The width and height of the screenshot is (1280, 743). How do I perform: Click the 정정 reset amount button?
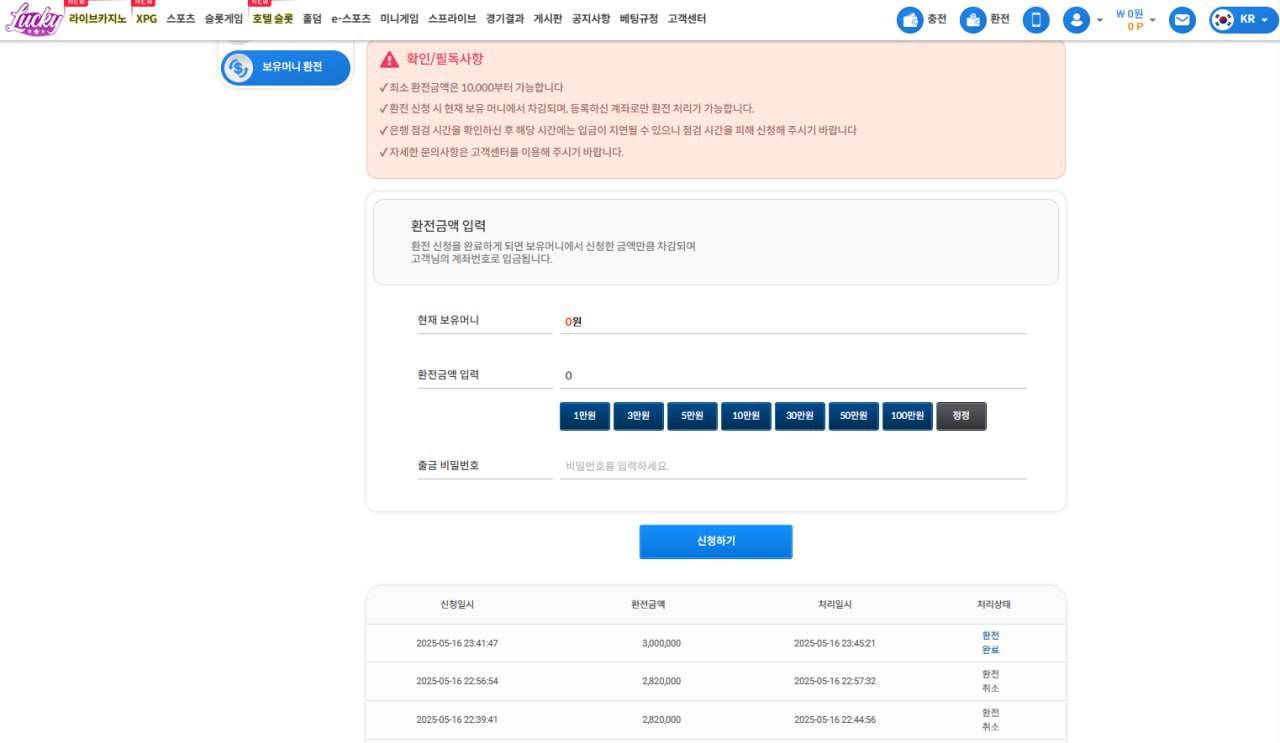tap(961, 416)
